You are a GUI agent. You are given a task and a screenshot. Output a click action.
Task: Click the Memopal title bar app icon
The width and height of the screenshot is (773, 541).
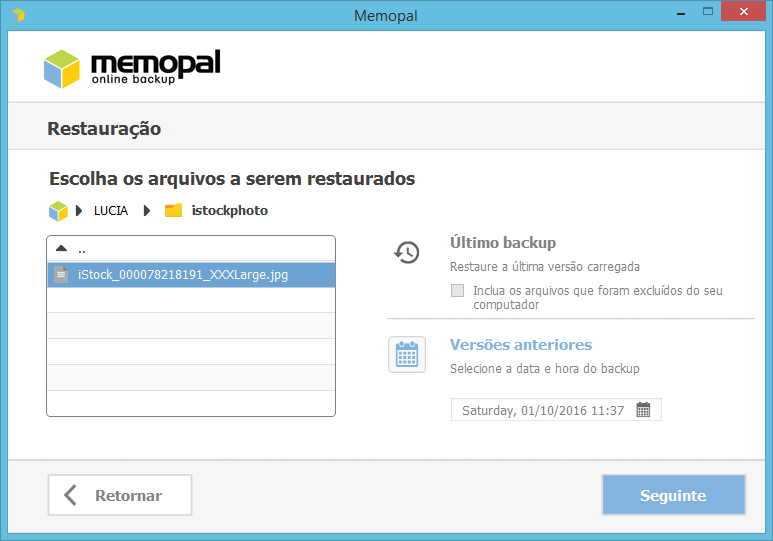18,15
